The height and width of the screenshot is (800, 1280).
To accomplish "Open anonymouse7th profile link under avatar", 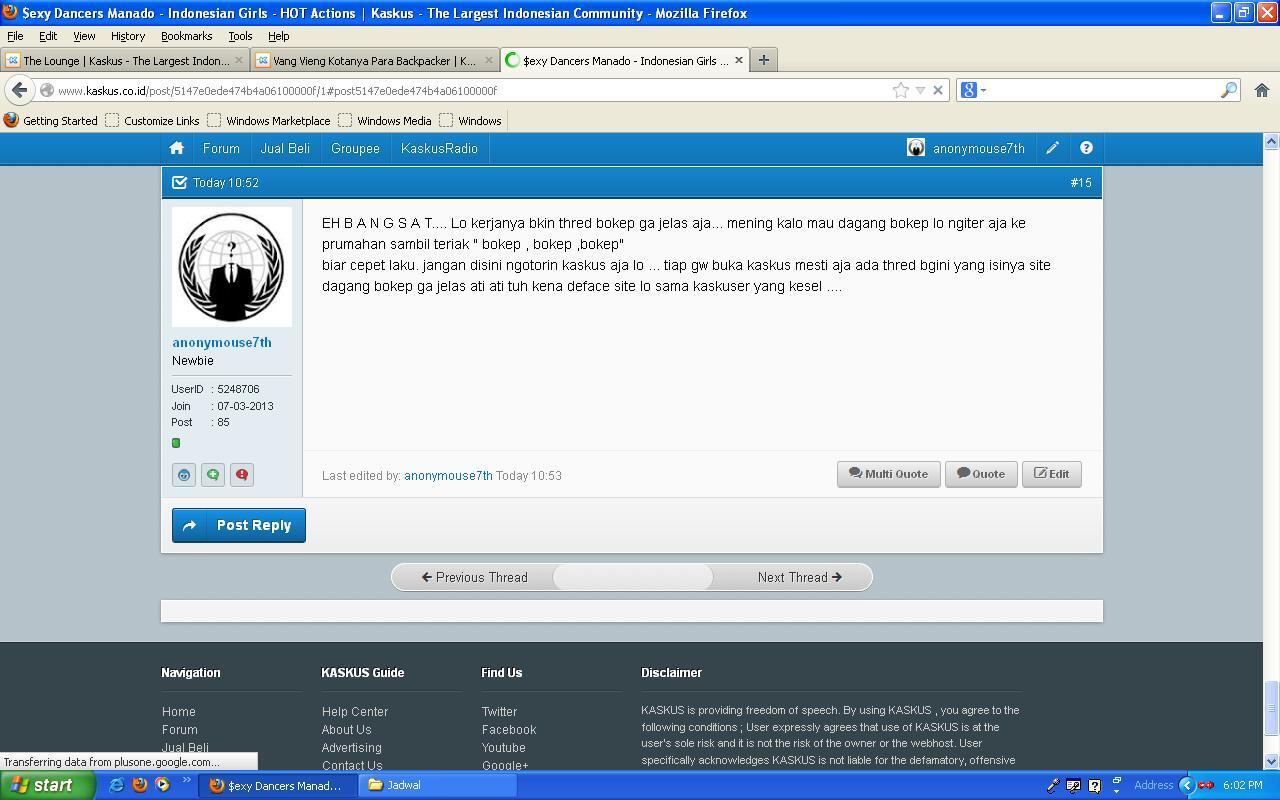I will tap(222, 342).
